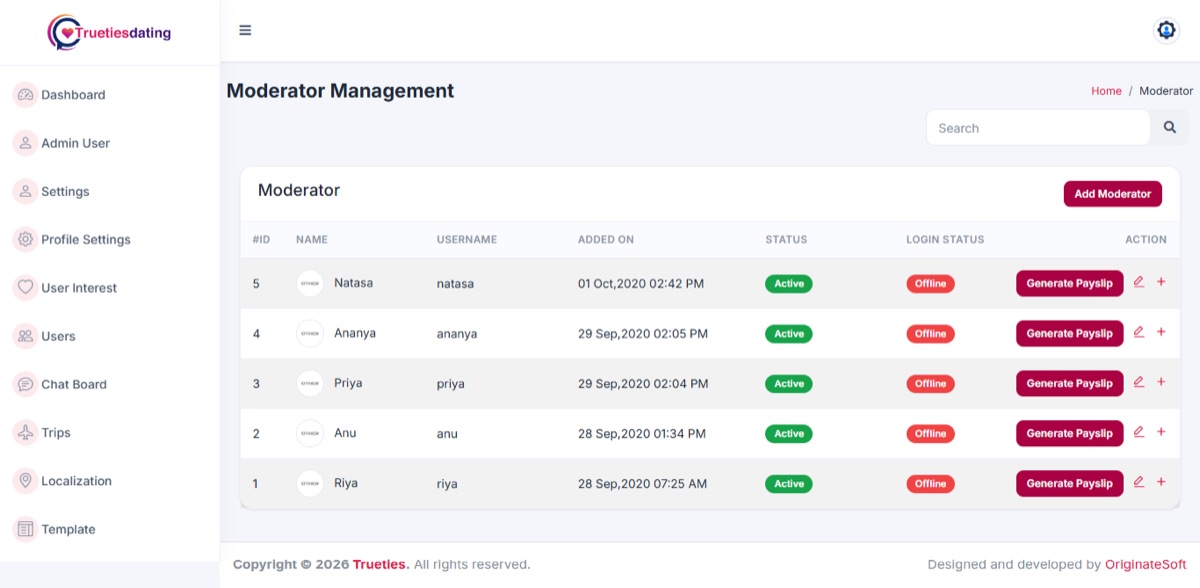Click the ADDED ON column header

tap(606, 240)
